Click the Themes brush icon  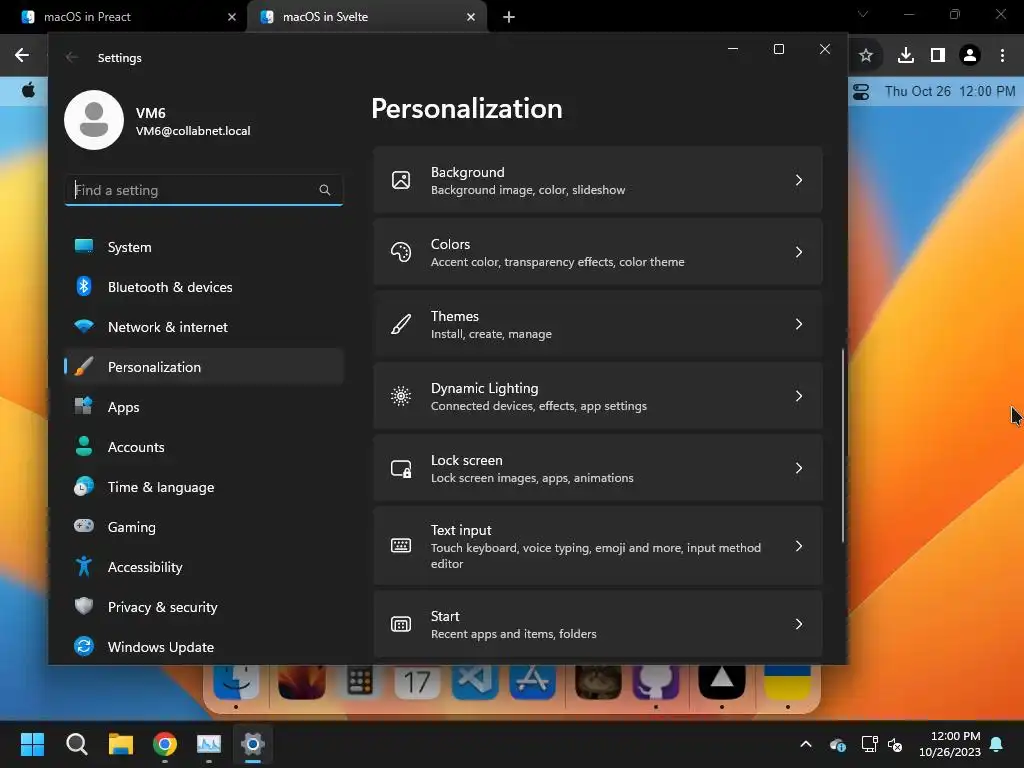click(x=401, y=324)
